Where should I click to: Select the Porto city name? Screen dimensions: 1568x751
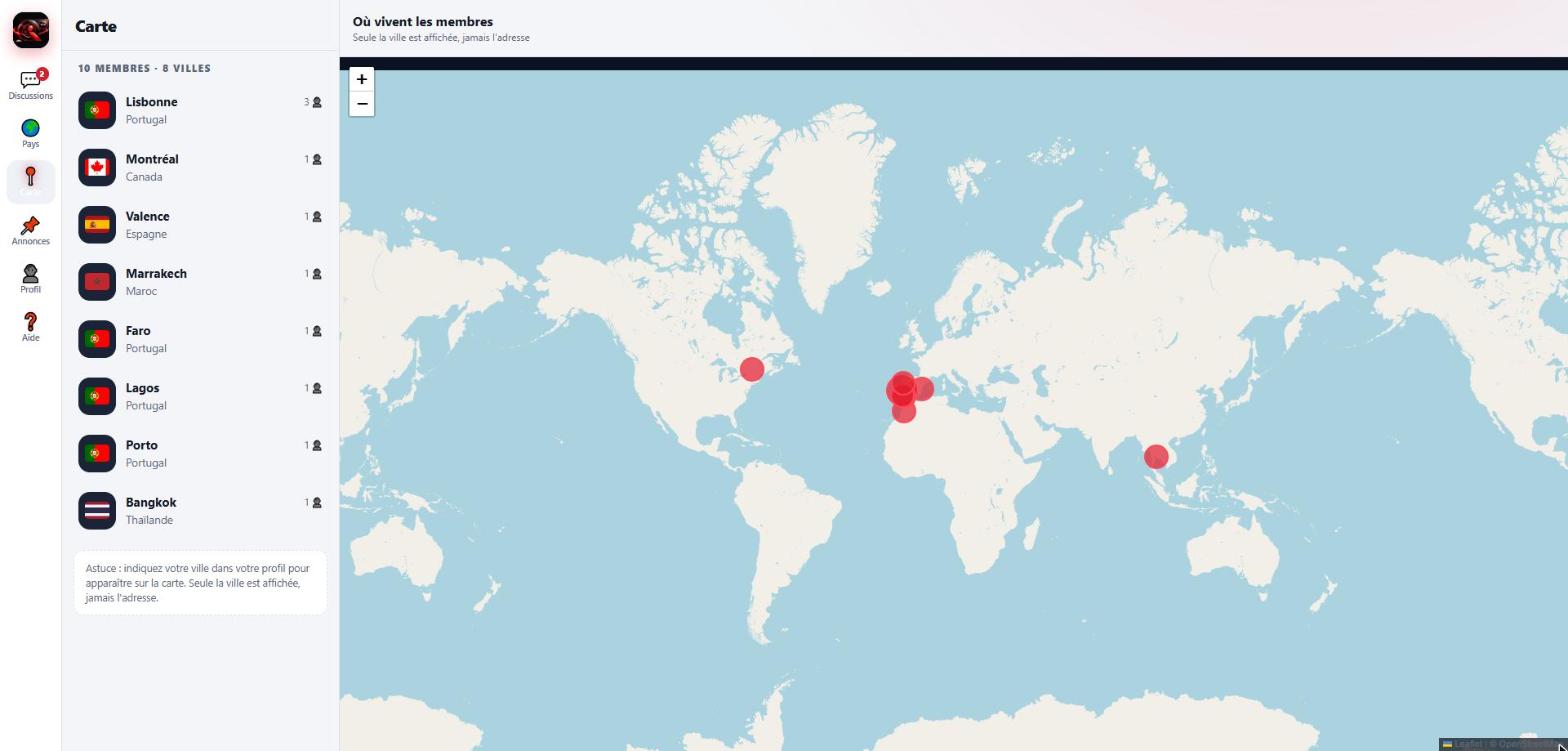click(x=141, y=445)
